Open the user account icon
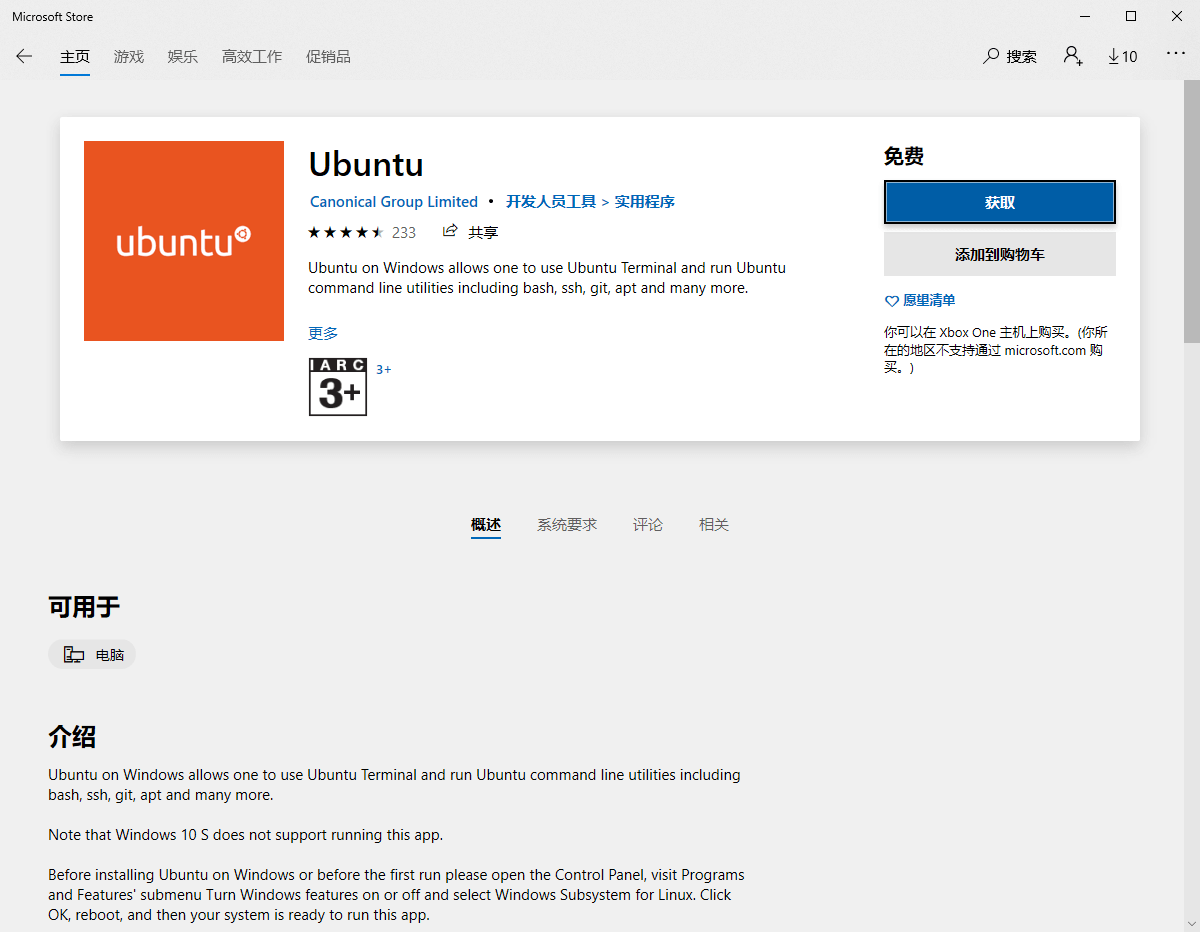1200x932 pixels. 1072,56
